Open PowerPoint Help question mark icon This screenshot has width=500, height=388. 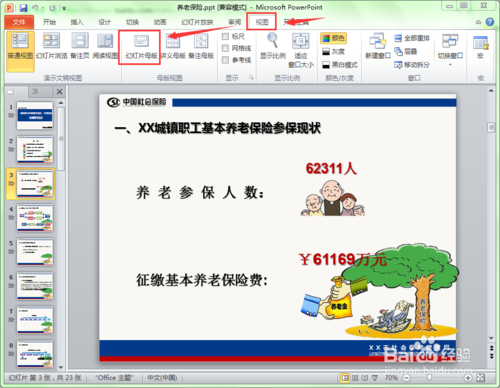pos(490,22)
